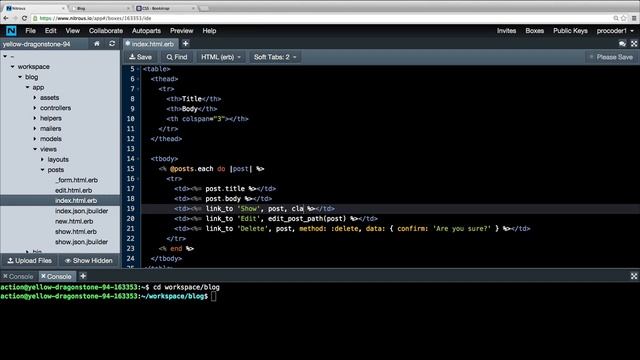Open the Public Keys link
The width and height of the screenshot is (640, 360).
pyautogui.click(x=570, y=31)
